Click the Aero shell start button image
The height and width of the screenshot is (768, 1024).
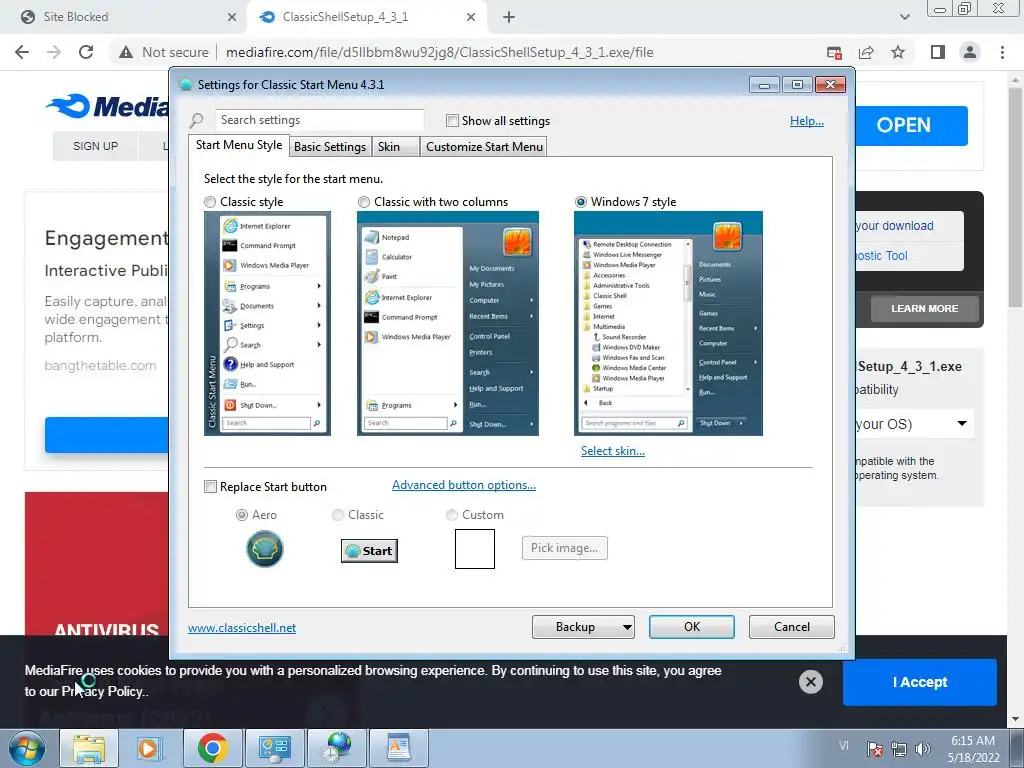point(264,549)
